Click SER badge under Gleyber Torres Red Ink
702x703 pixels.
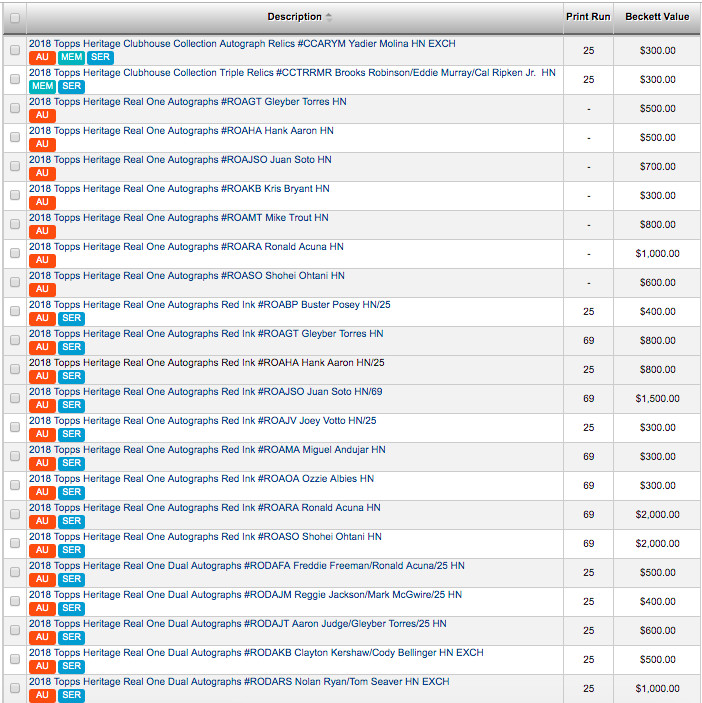(x=71, y=347)
